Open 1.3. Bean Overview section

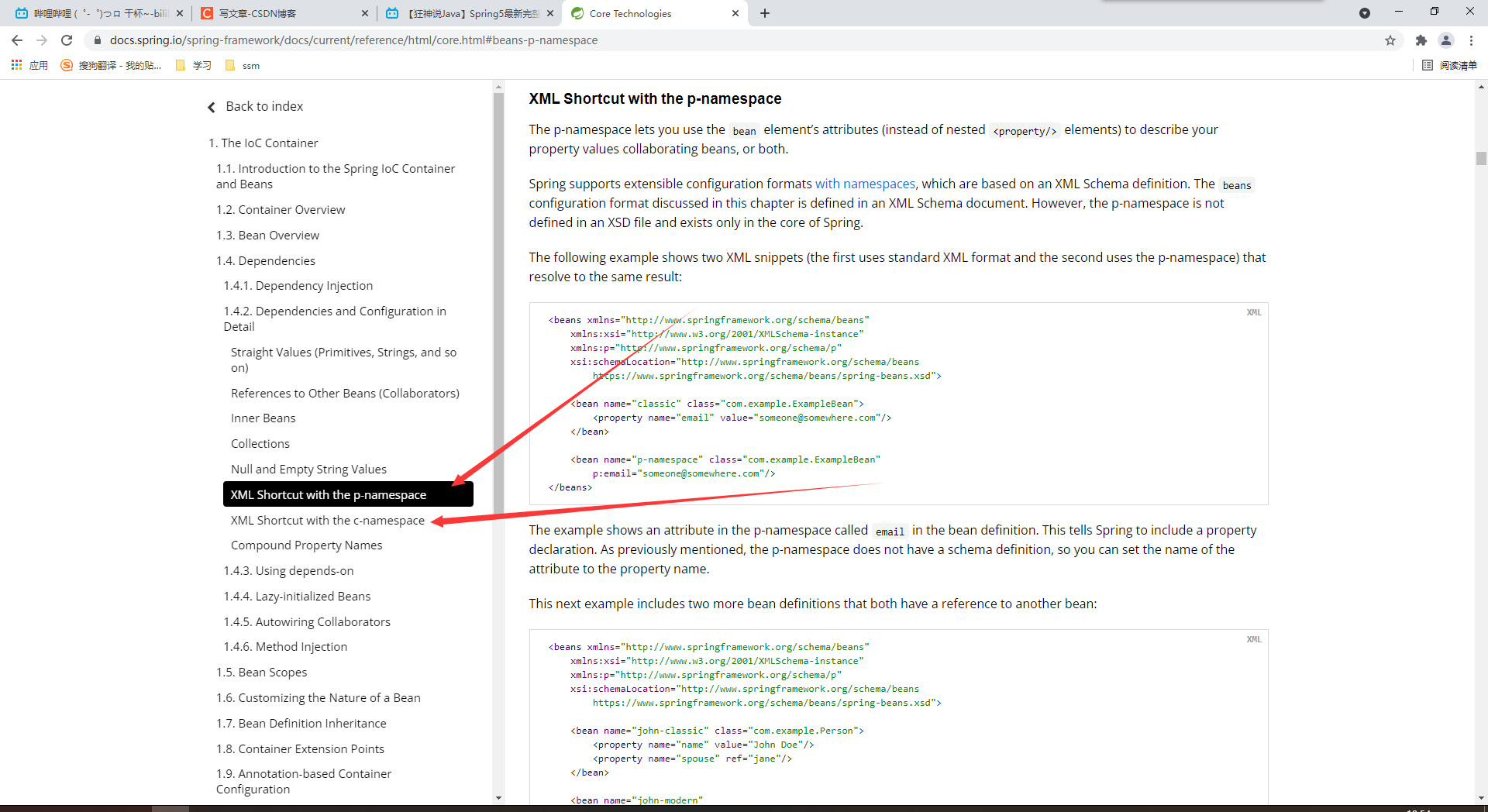pyautogui.click(x=267, y=235)
